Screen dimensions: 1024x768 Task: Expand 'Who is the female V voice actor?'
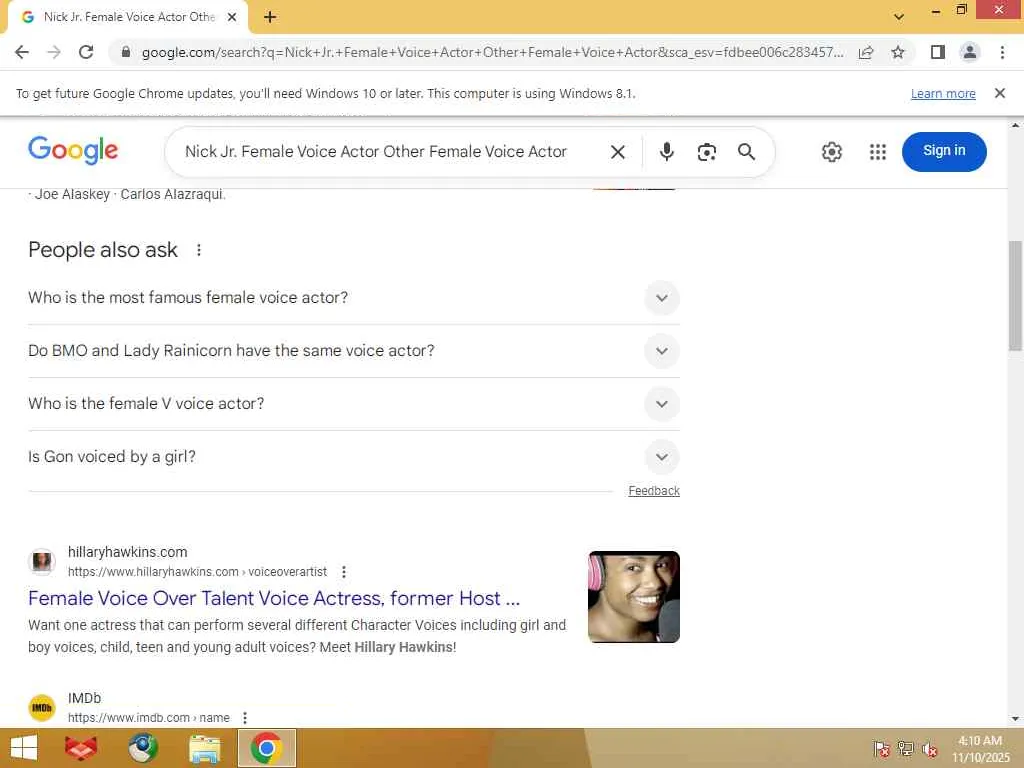pyautogui.click(x=662, y=404)
